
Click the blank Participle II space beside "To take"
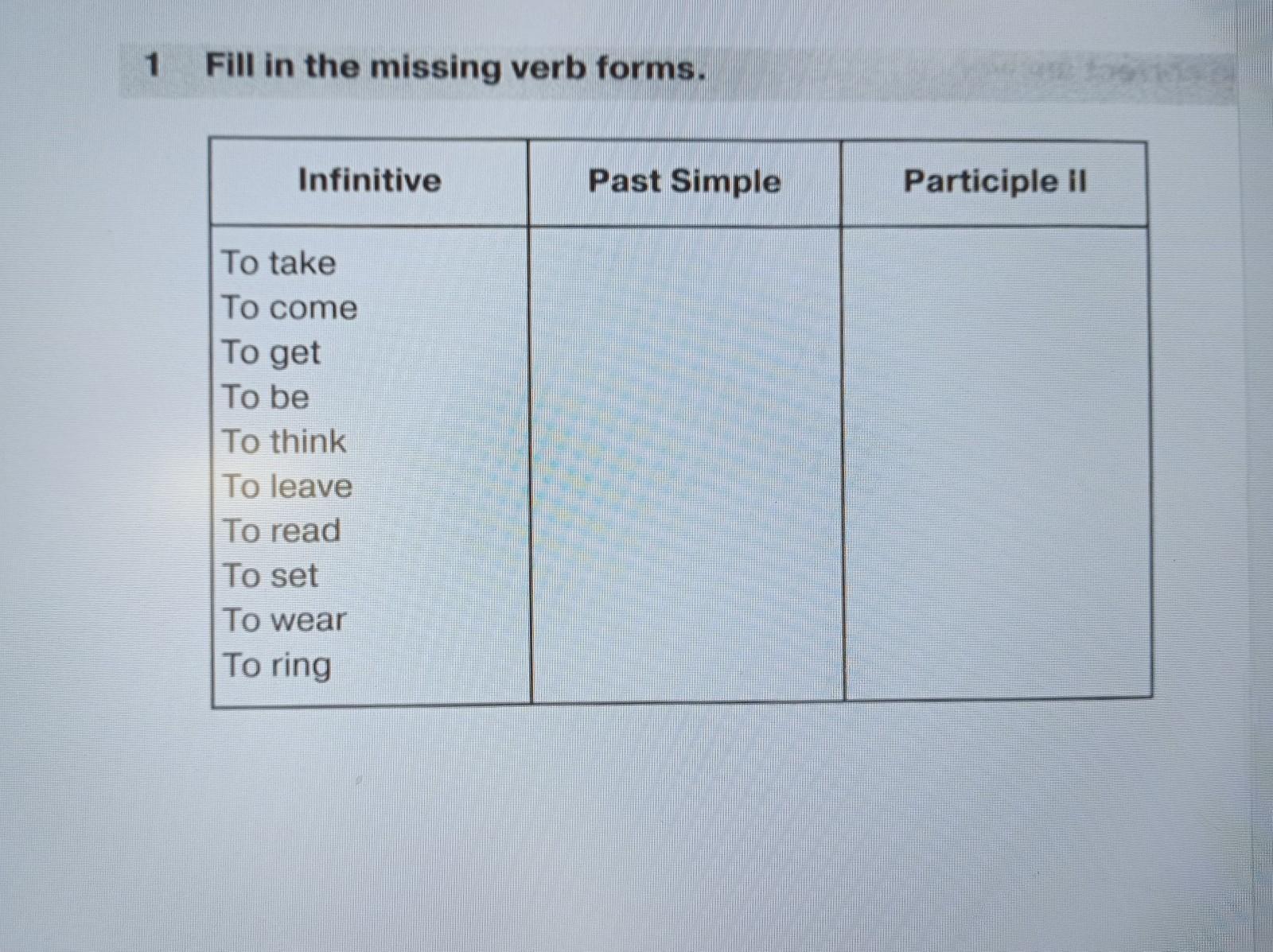click(x=996, y=263)
